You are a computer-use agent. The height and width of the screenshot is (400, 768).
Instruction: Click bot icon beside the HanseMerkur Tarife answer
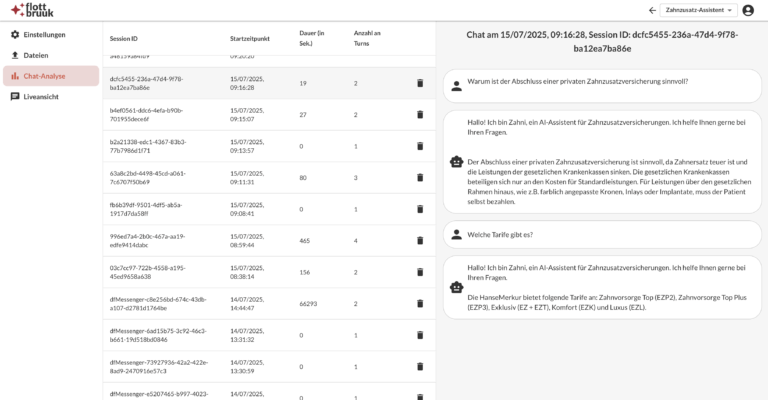(456, 287)
